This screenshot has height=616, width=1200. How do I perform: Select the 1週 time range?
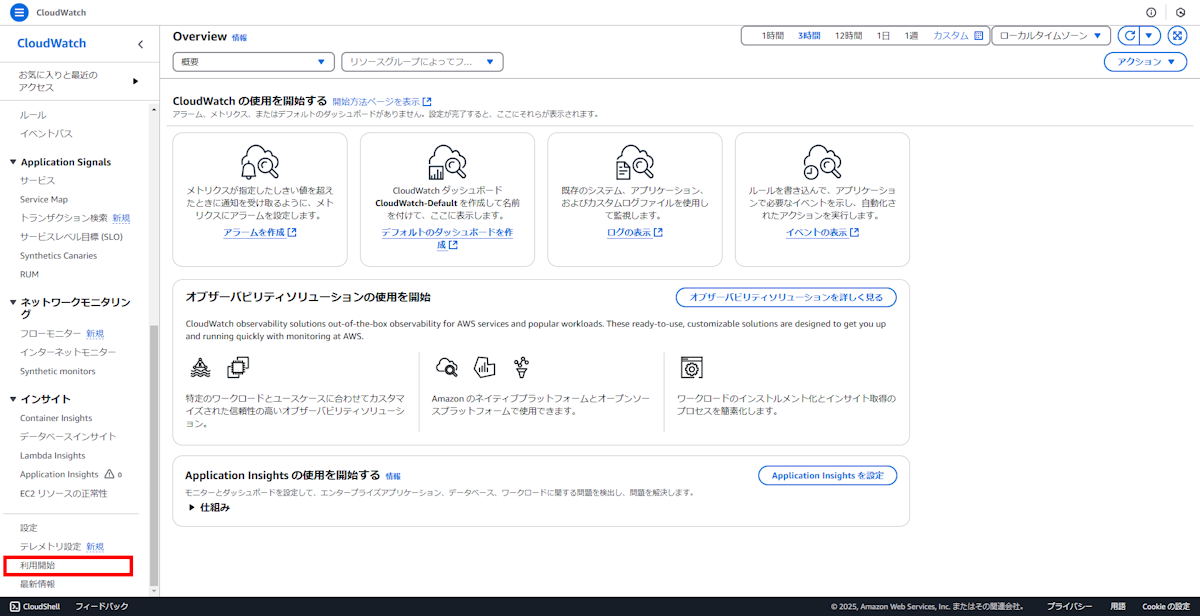pos(911,36)
